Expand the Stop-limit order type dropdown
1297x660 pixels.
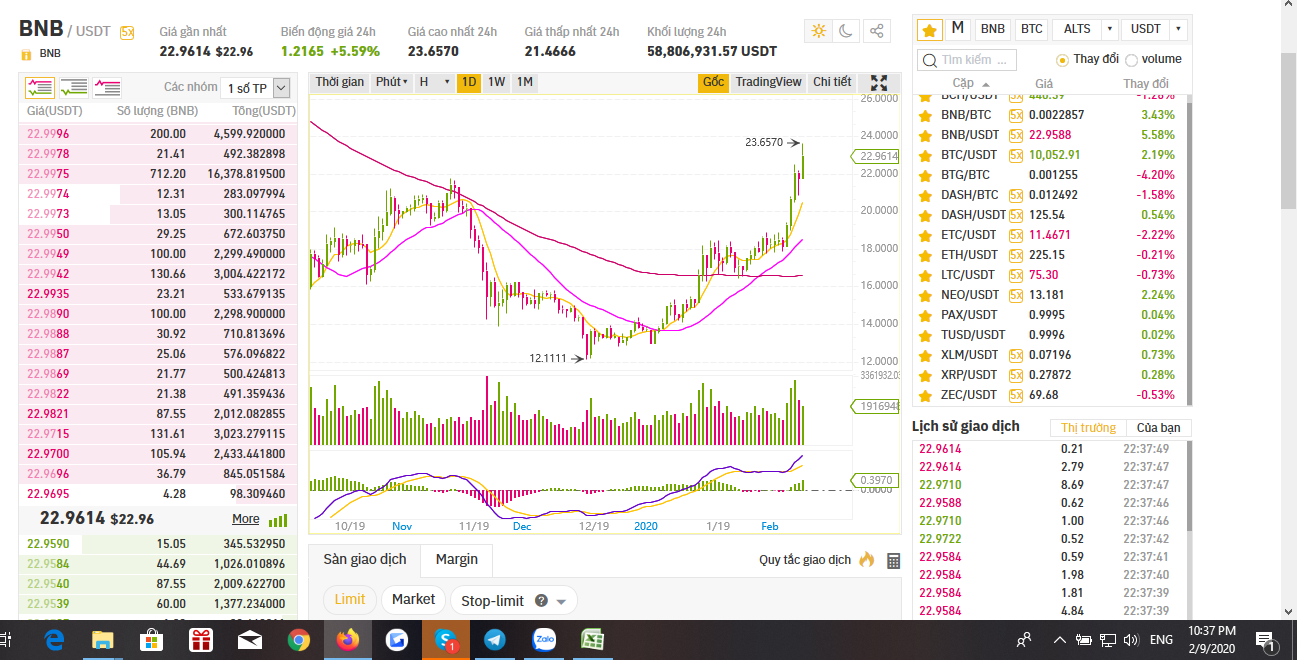tap(560, 602)
